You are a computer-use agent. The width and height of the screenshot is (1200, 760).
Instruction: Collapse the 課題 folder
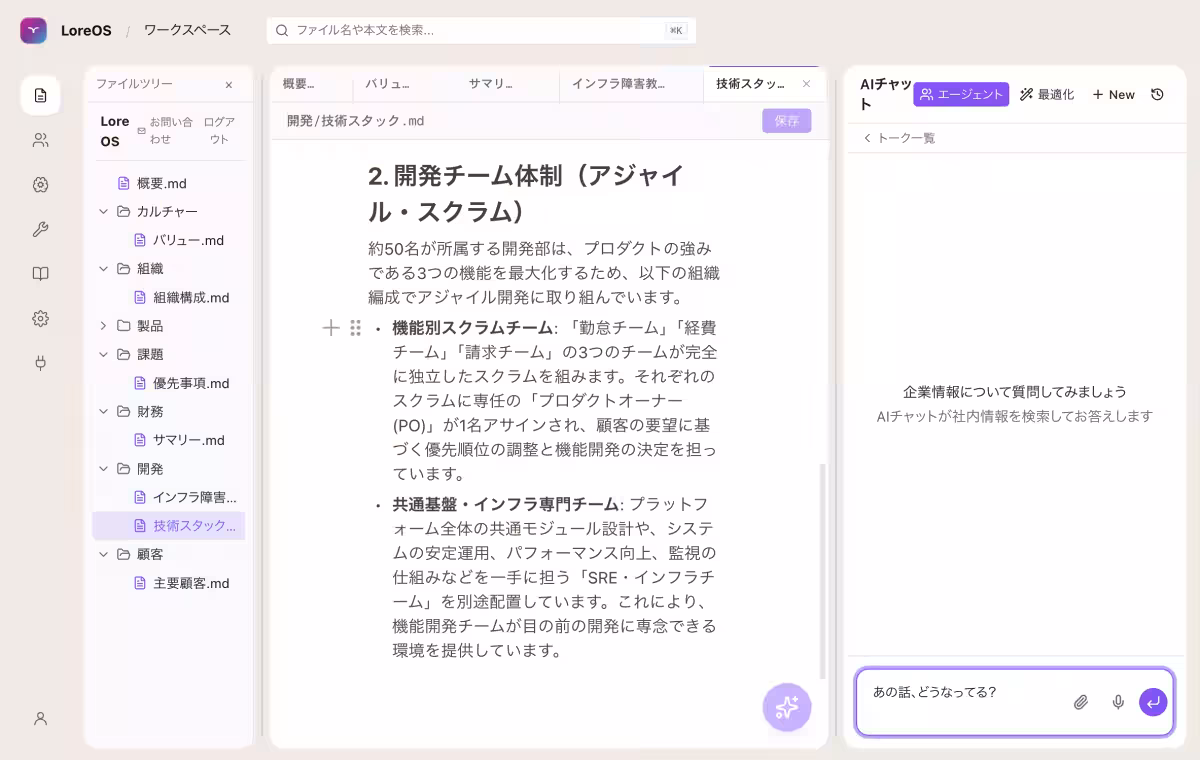[x=103, y=354]
